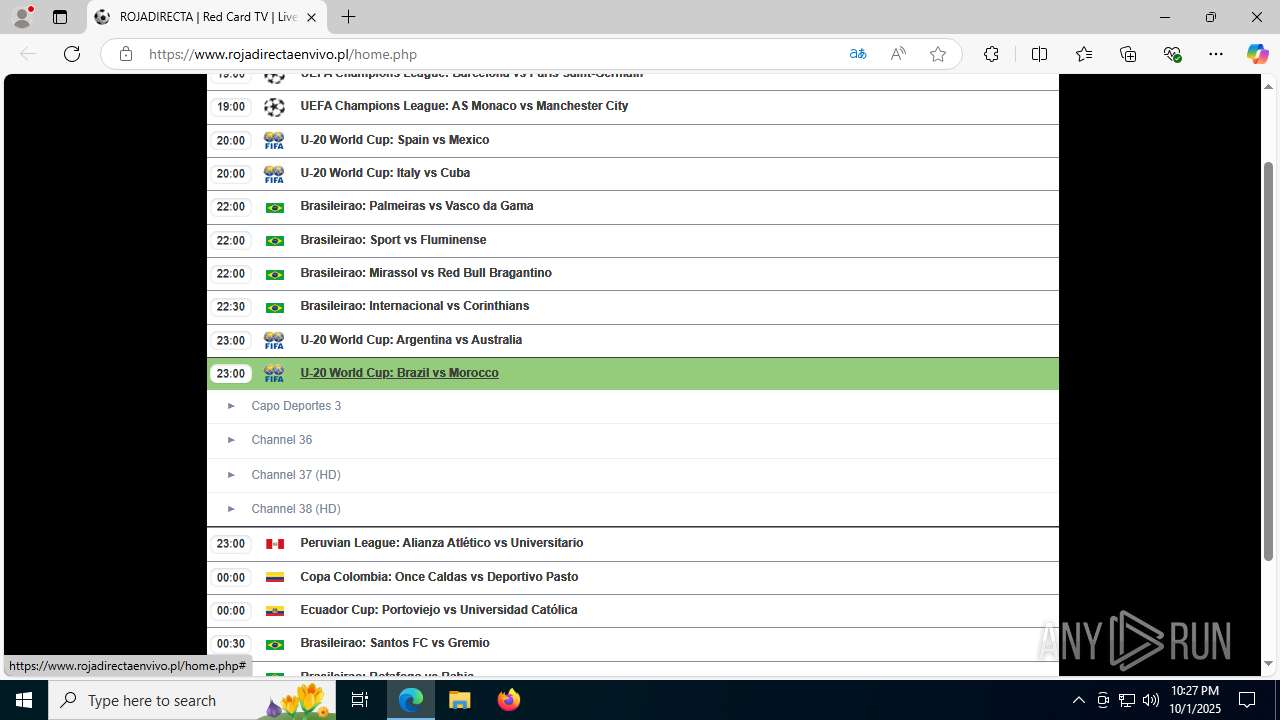The height and width of the screenshot is (720, 1280).
Task: Open the Windows Start menu
Action: [x=24, y=700]
